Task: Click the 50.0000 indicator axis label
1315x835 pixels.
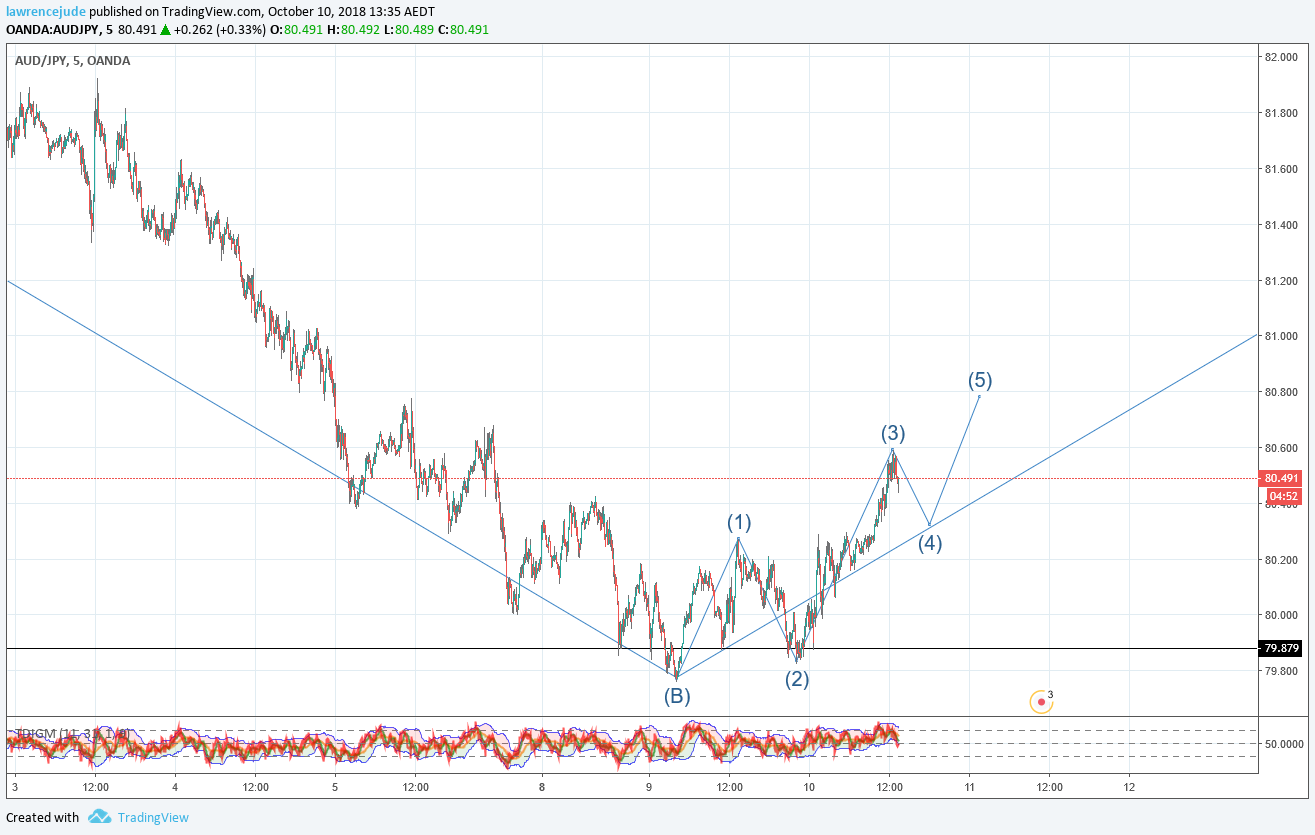Action: [x=1283, y=744]
